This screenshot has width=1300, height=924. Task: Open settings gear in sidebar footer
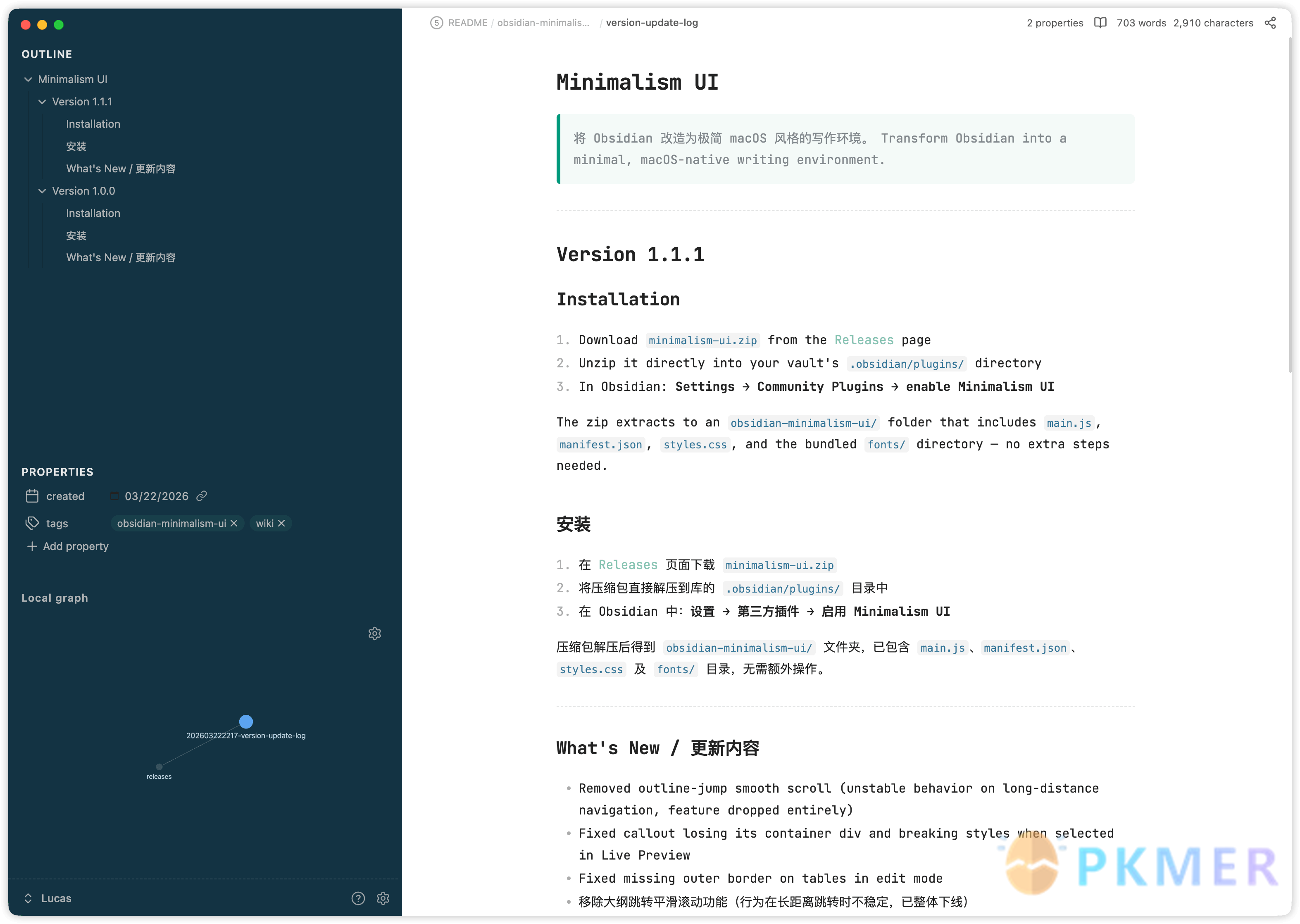coord(383,898)
